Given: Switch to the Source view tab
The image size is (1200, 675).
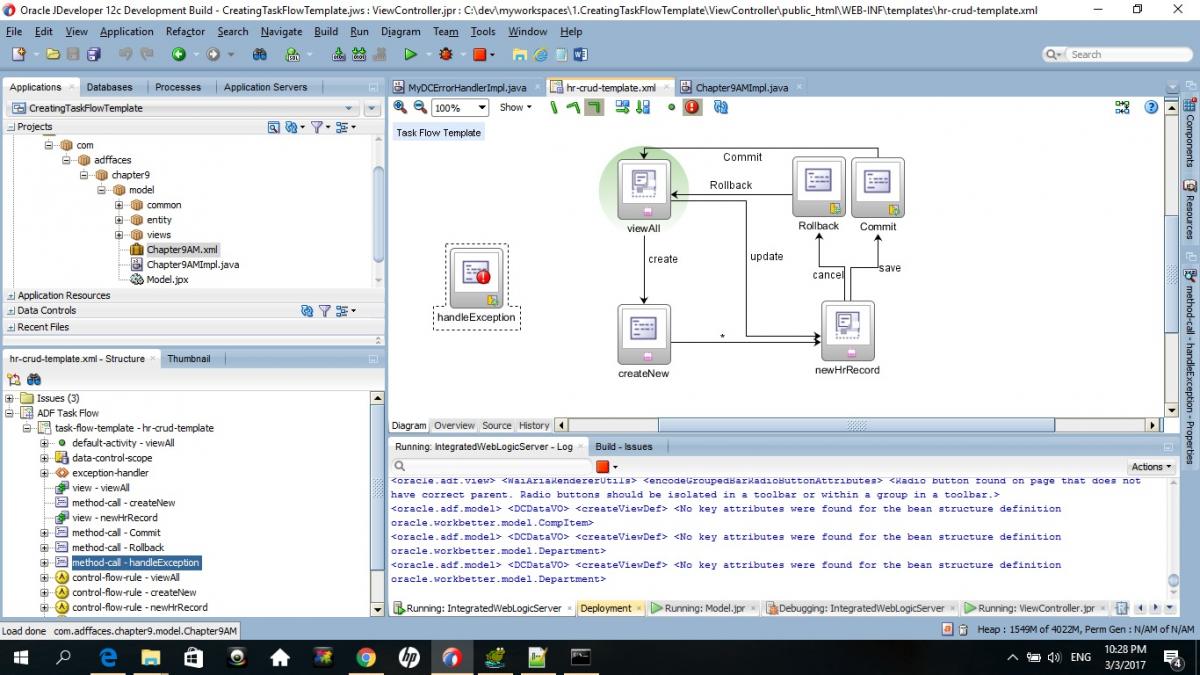Looking at the screenshot, I should (x=496, y=425).
